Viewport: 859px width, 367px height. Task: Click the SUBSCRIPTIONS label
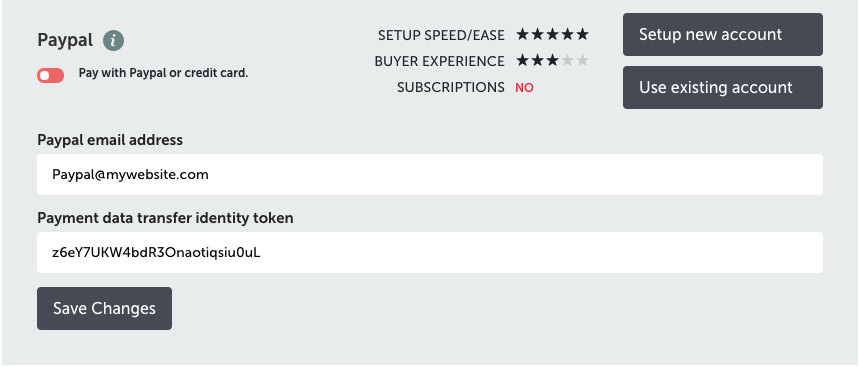pos(451,88)
